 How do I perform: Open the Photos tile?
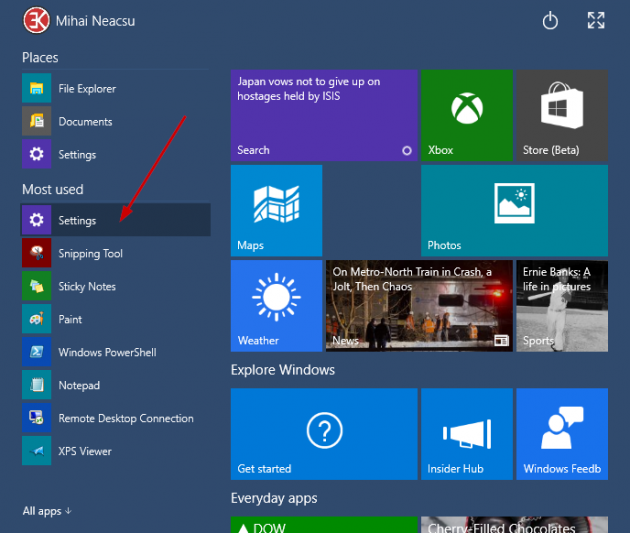point(514,210)
